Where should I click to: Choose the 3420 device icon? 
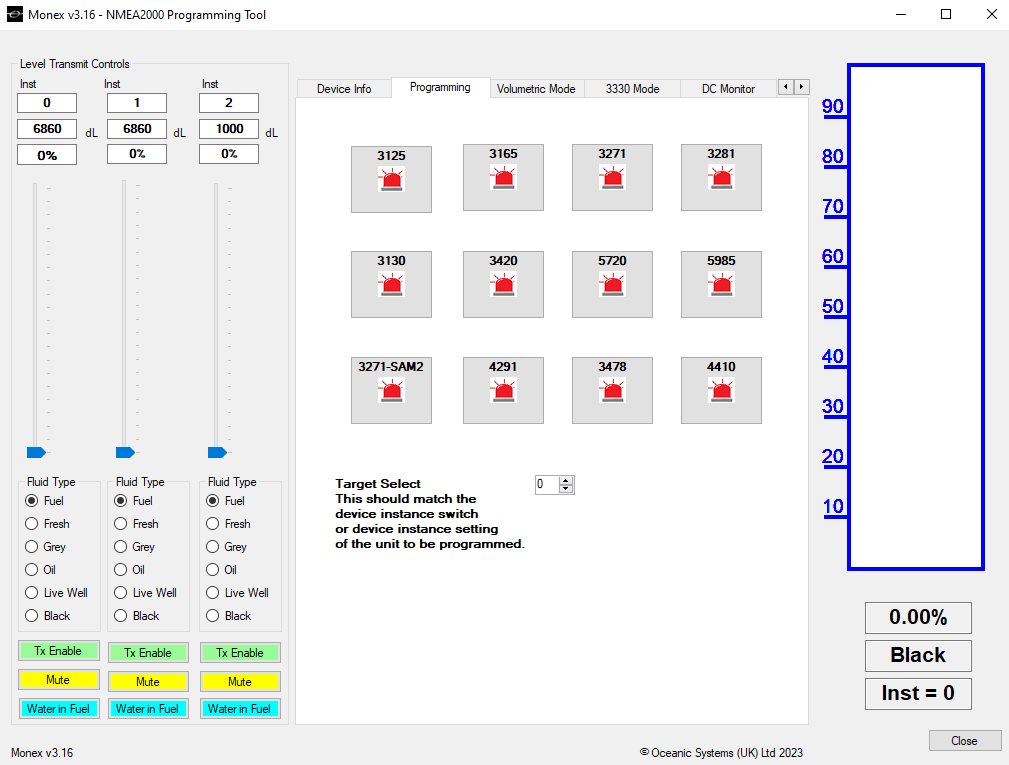point(503,284)
